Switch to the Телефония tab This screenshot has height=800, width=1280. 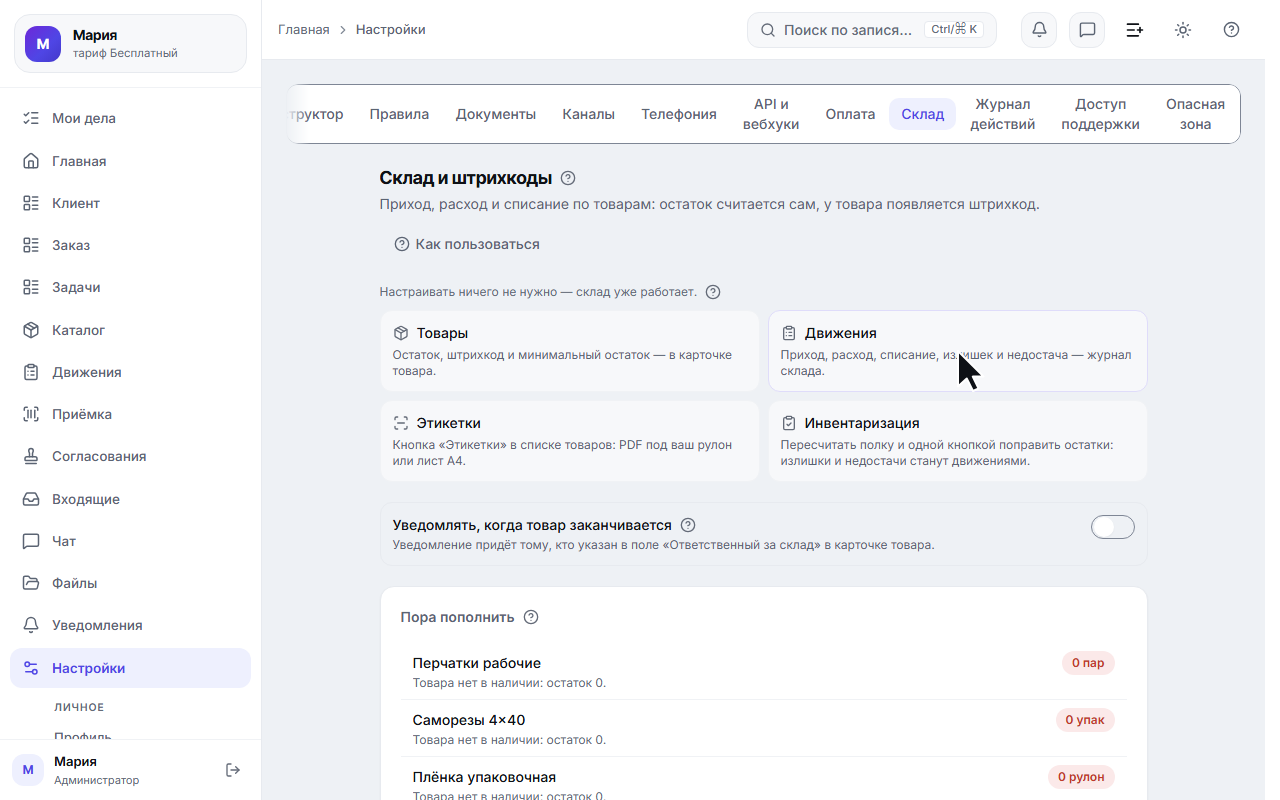pyautogui.click(x=679, y=114)
